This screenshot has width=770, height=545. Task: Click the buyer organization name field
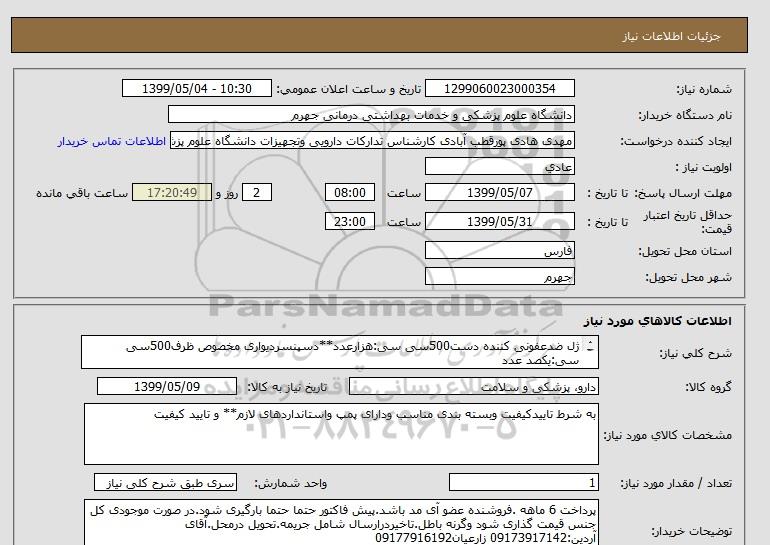point(371,114)
